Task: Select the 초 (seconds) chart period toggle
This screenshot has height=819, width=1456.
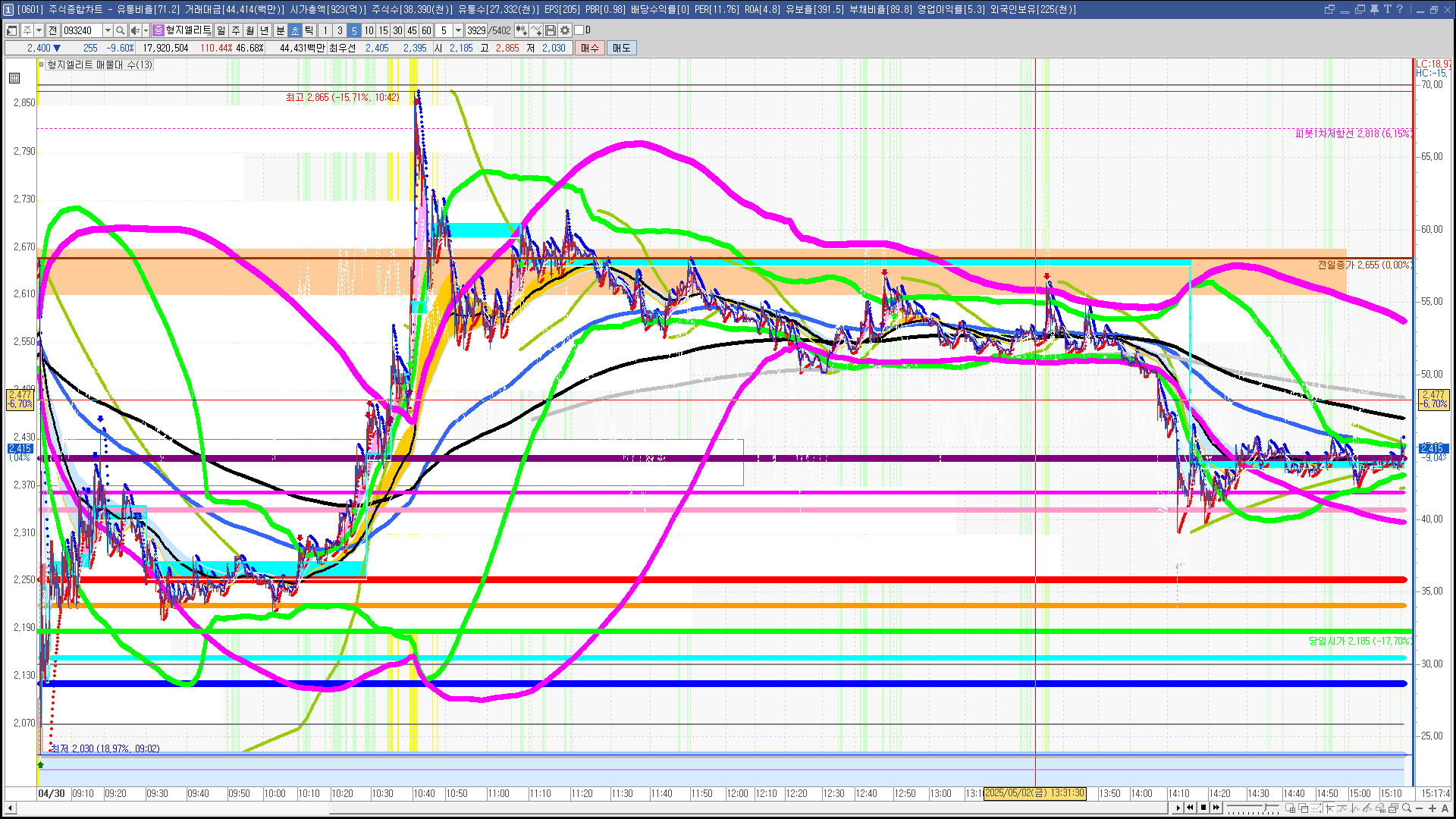Action: [x=295, y=30]
